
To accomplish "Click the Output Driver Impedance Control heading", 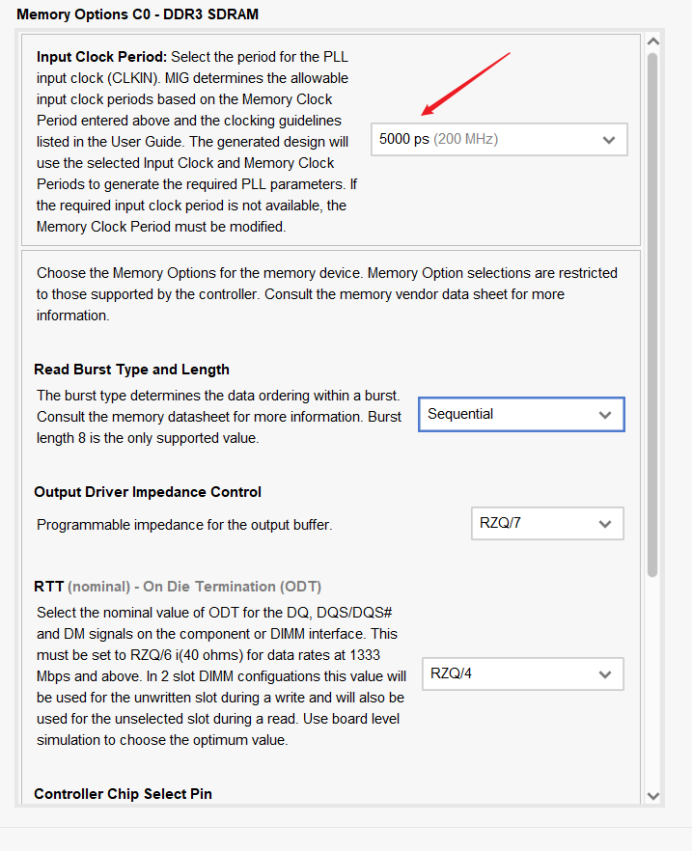I will [147, 492].
